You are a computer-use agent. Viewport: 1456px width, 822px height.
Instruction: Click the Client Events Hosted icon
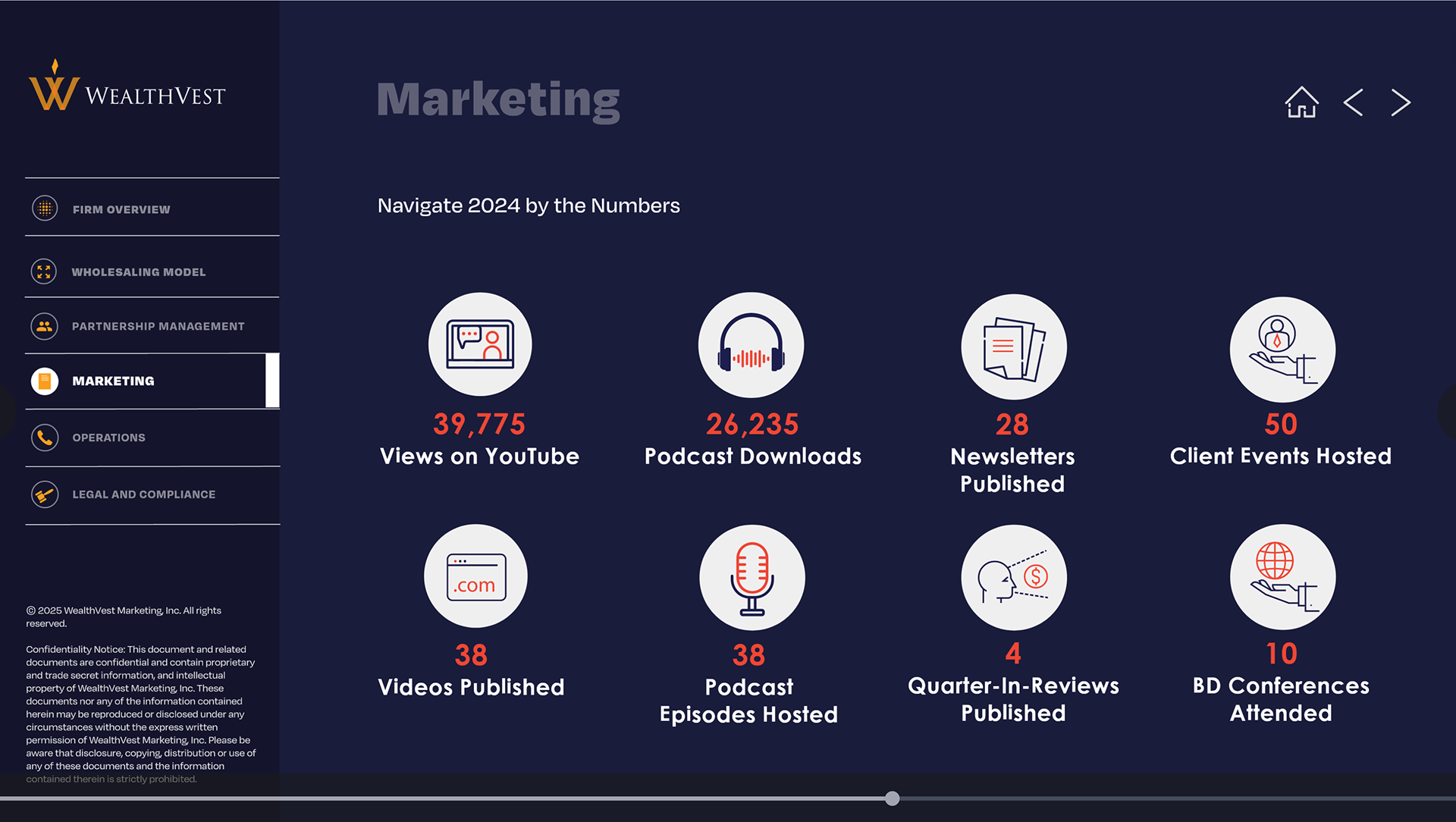(1282, 349)
